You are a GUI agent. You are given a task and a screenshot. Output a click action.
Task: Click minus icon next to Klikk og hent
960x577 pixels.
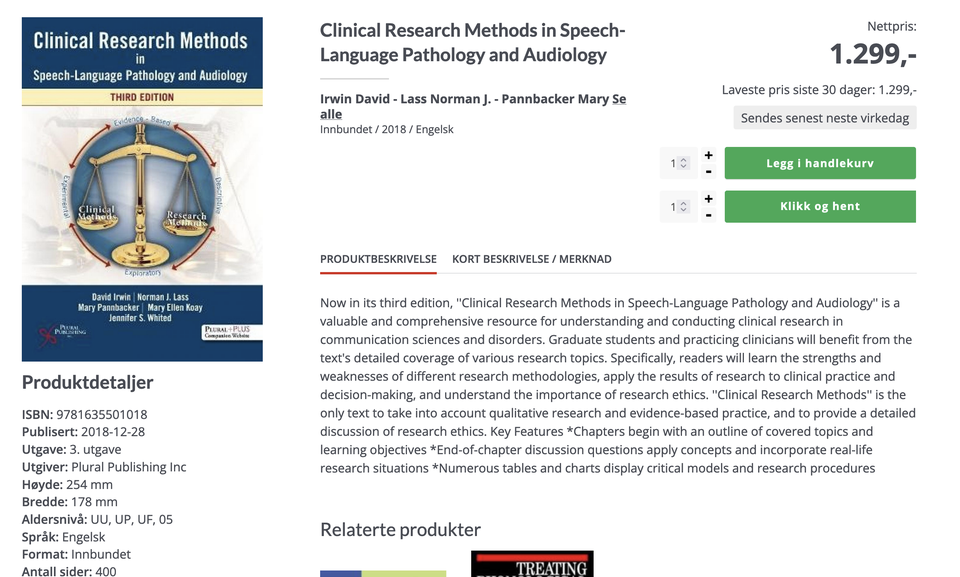pyautogui.click(x=708, y=215)
